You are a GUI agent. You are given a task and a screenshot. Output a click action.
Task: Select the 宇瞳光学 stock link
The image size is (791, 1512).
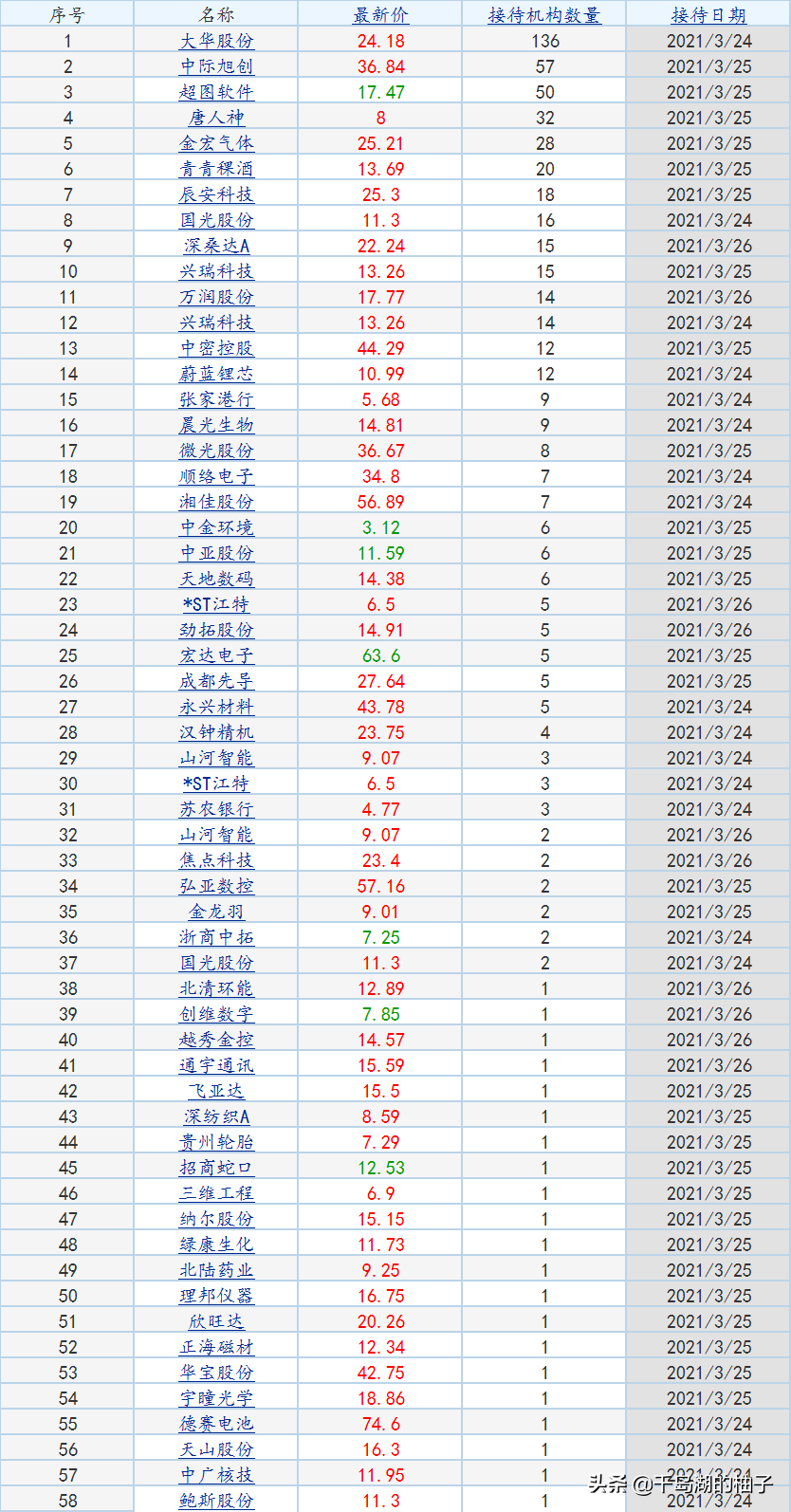pyautogui.click(x=216, y=1398)
